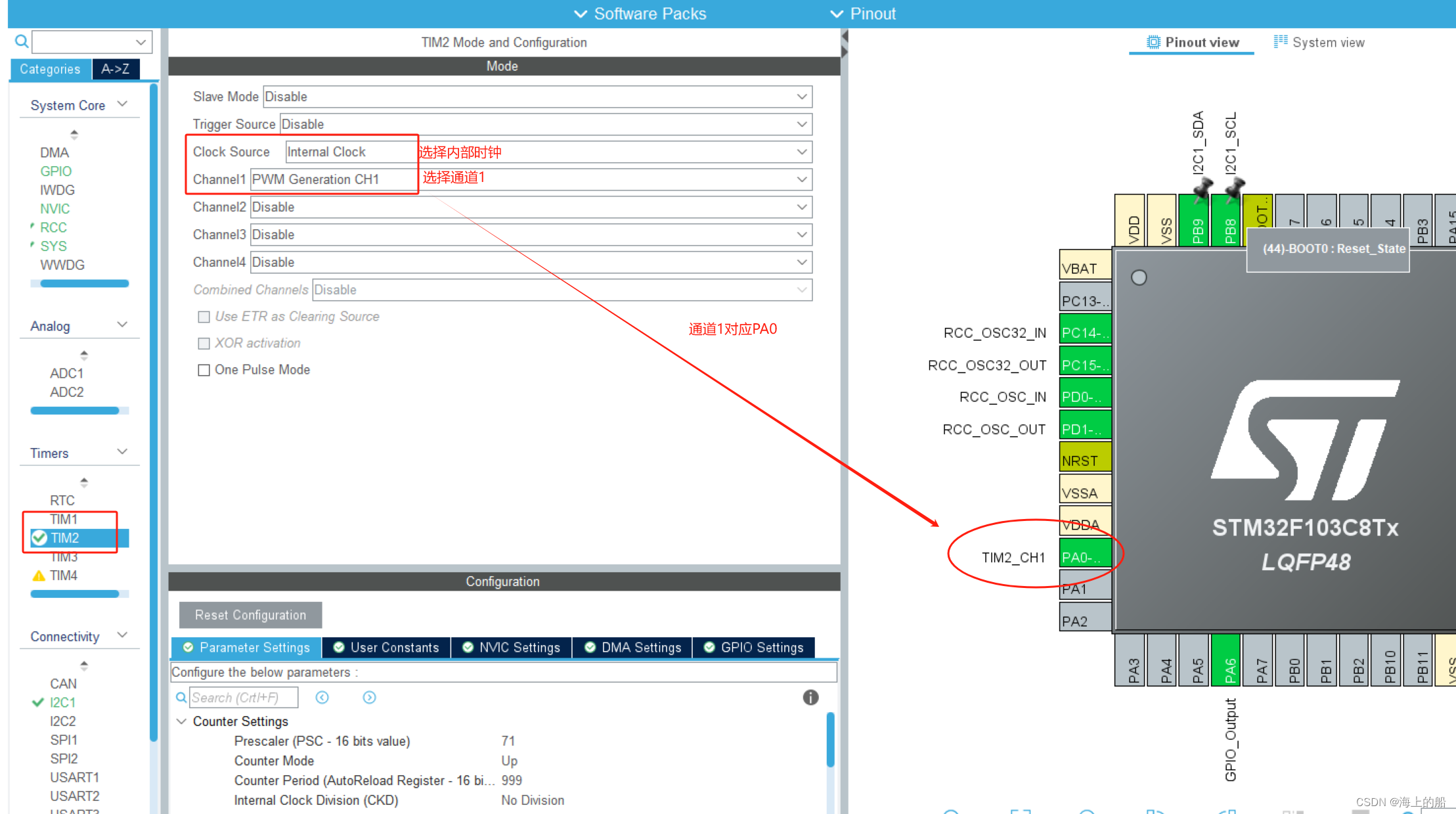The width and height of the screenshot is (1456, 814).
Task: Click the Reset Configuration button
Action: pyautogui.click(x=250, y=615)
